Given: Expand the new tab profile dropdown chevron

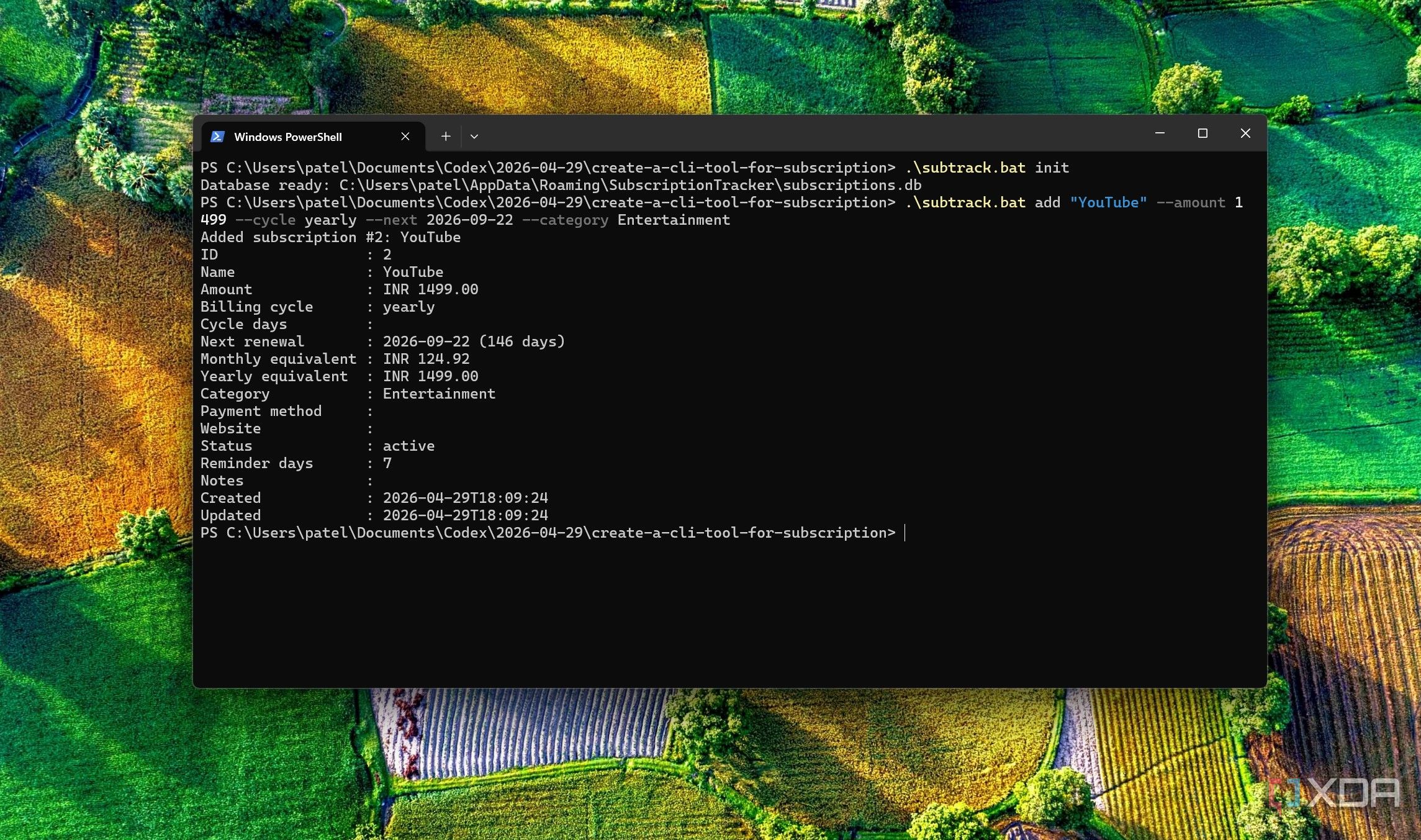Looking at the screenshot, I should pos(474,137).
